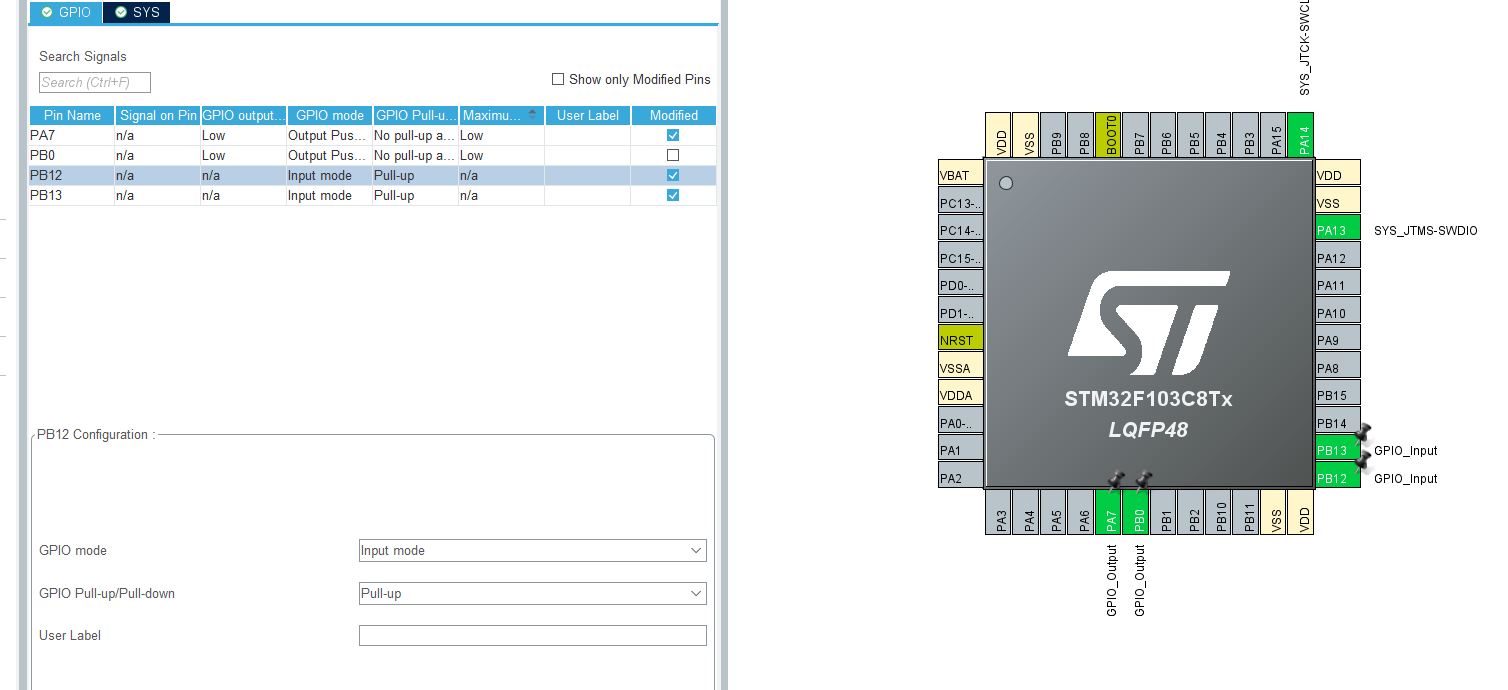The height and width of the screenshot is (690, 1508).
Task: Switch to the GPIO tab
Action: (x=66, y=12)
